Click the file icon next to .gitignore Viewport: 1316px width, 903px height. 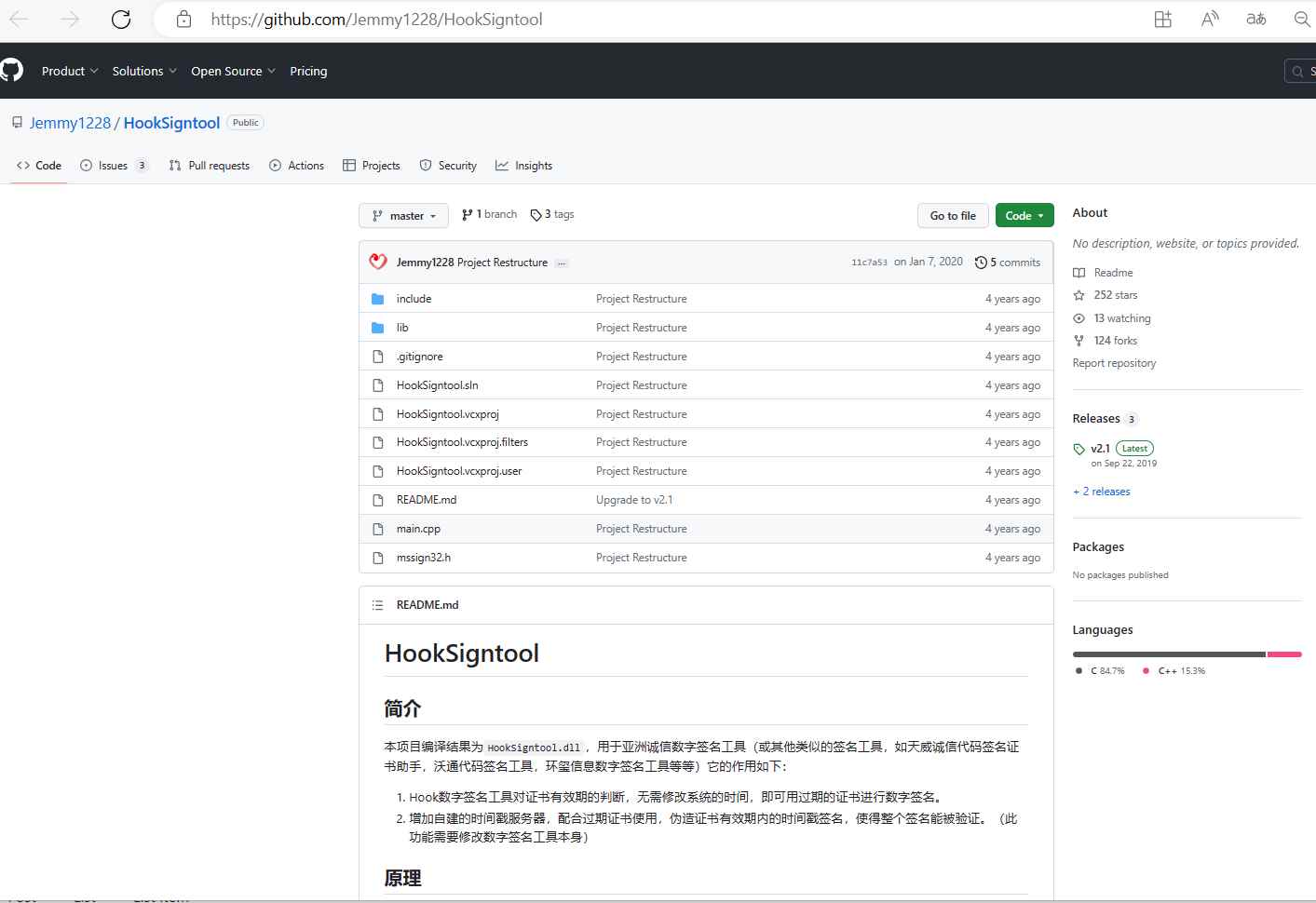pyautogui.click(x=378, y=357)
